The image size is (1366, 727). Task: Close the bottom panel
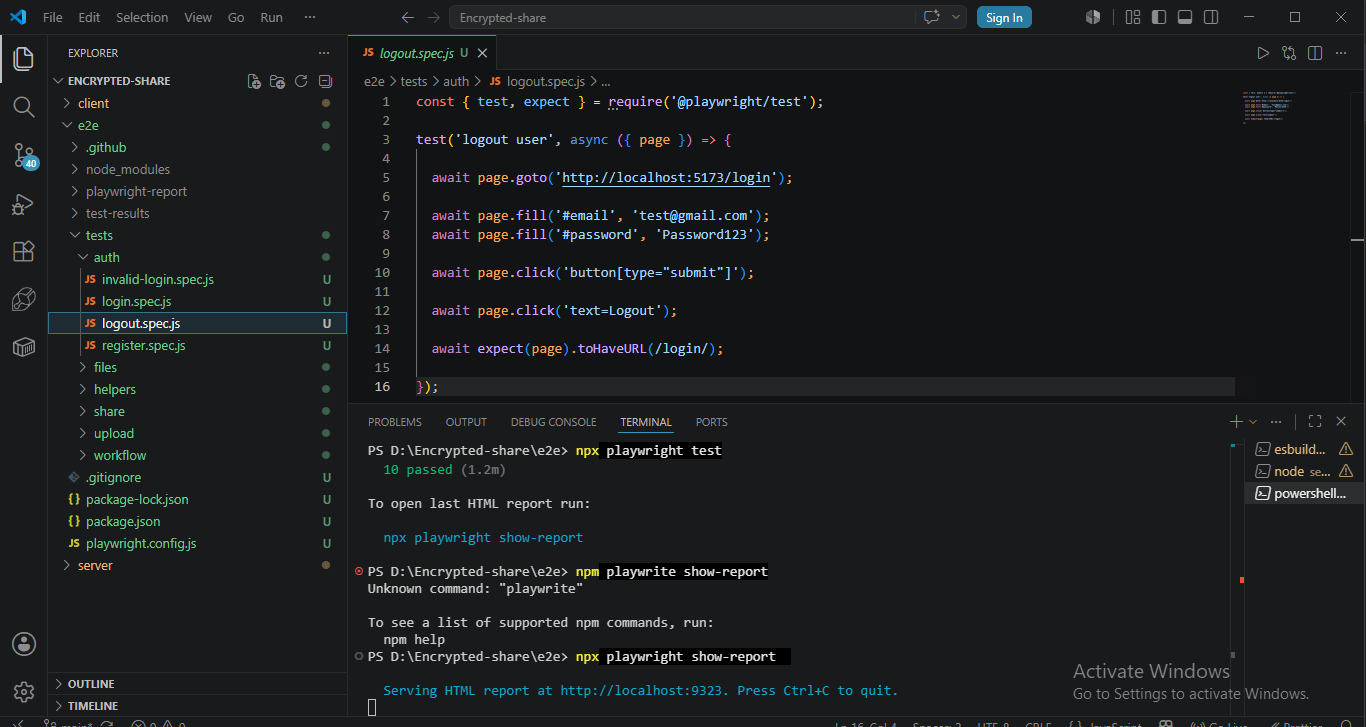(1341, 422)
